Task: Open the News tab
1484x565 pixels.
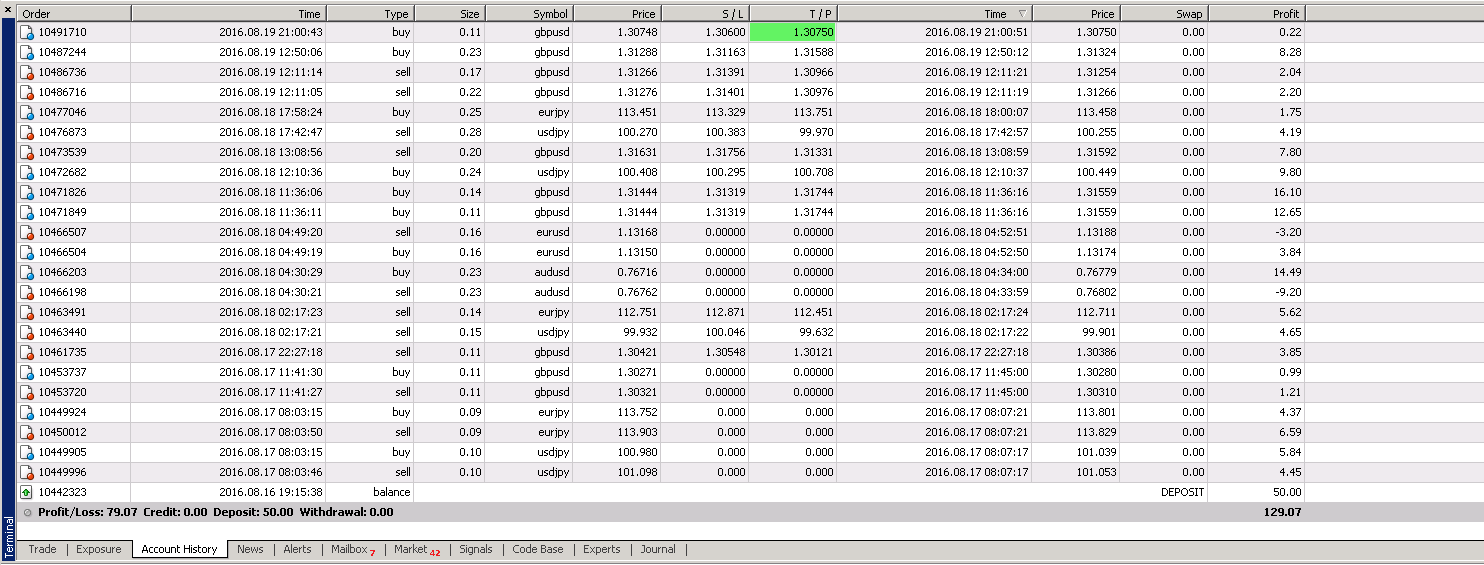Action: point(250,549)
